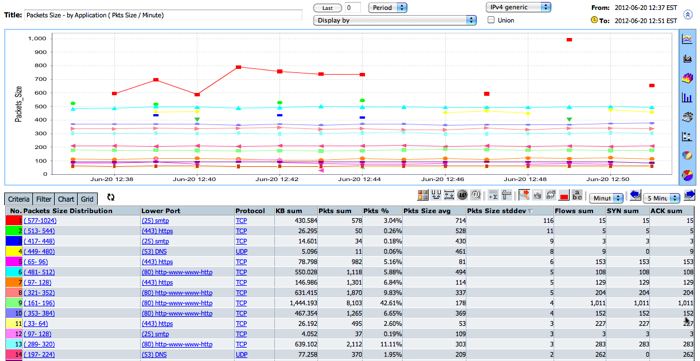Viewport: 700px width, 361px height.
Task: Enable the Union checkbox
Action: pyautogui.click(x=491, y=20)
